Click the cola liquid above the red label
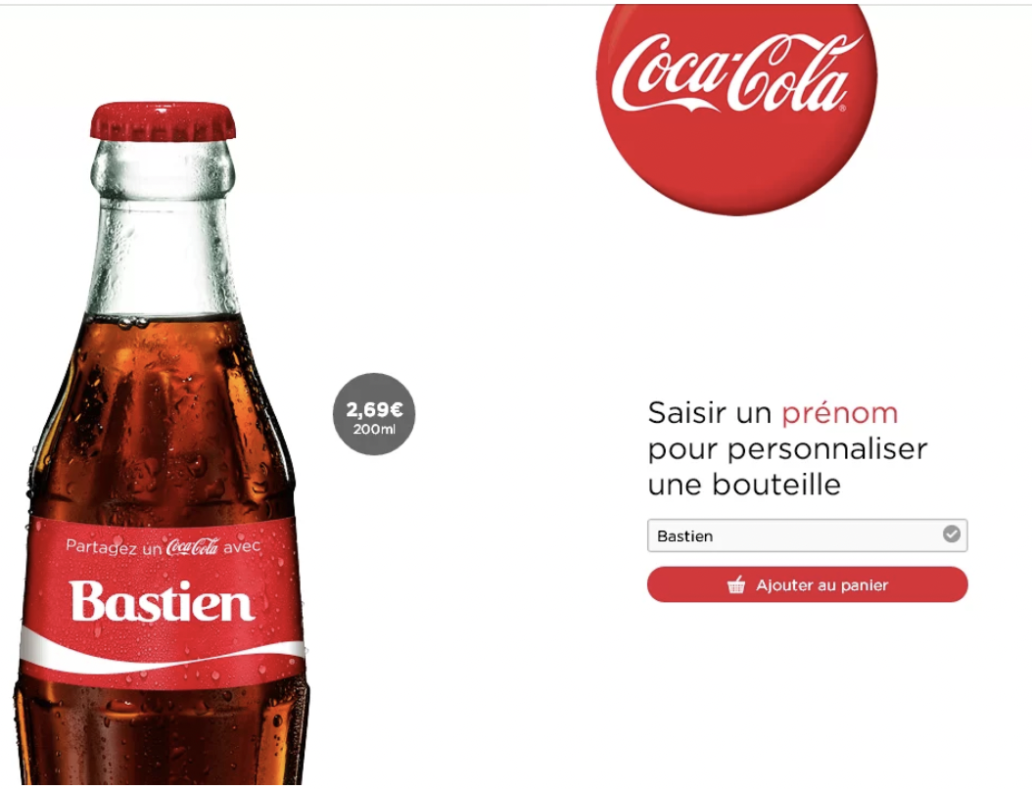The width and height of the screenshot is (1032, 789). click(161, 421)
